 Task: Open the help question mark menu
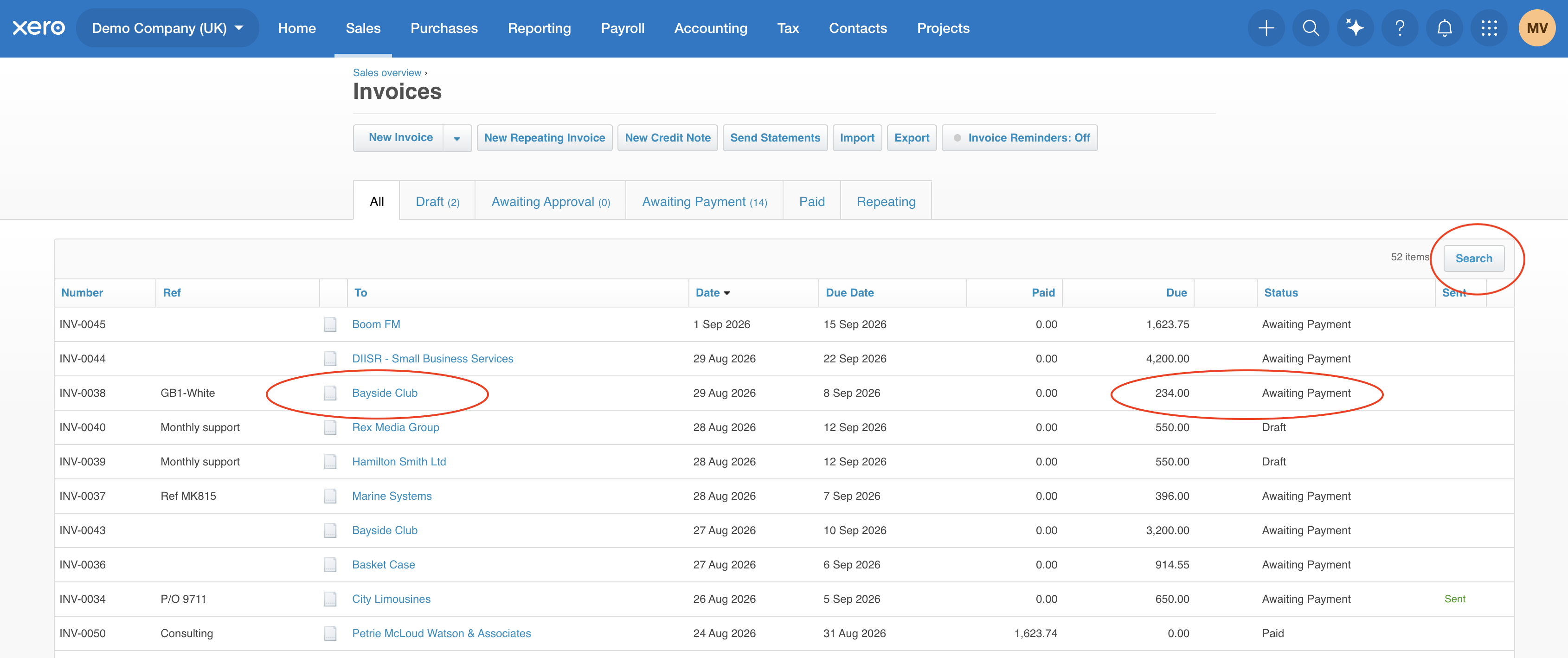1400,28
